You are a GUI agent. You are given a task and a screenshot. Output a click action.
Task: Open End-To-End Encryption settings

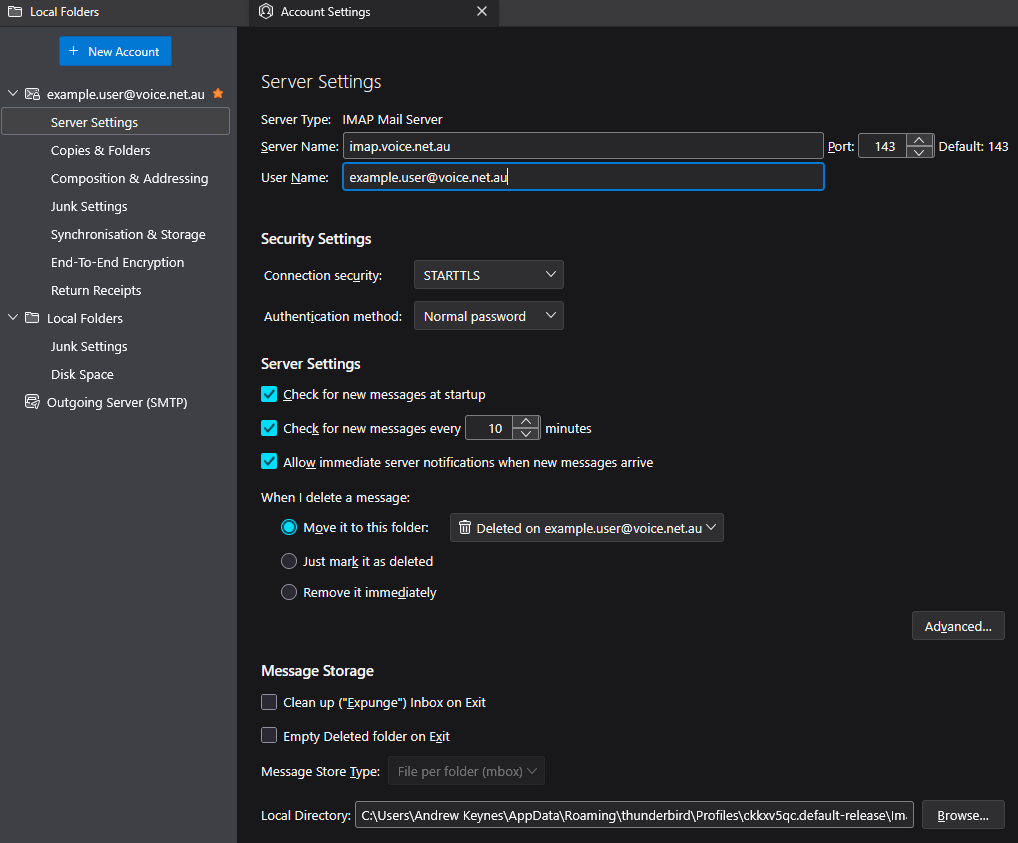point(117,263)
